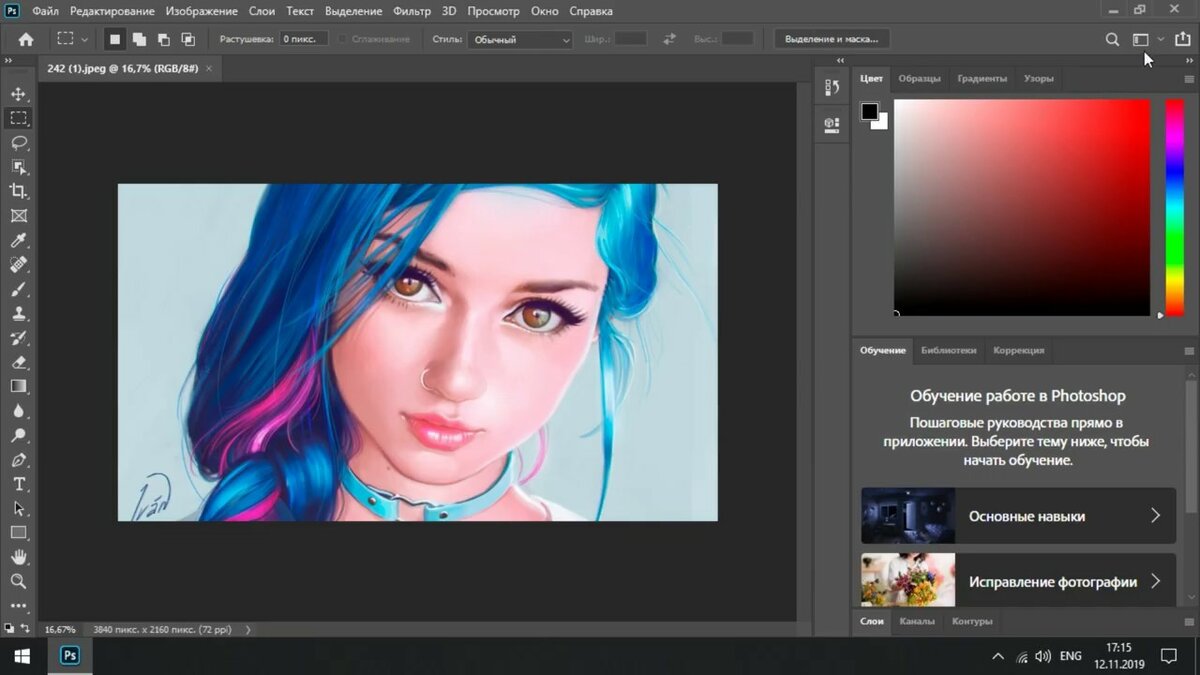Expand the tools panel double arrow
This screenshot has height=675, width=1200.
8,61
